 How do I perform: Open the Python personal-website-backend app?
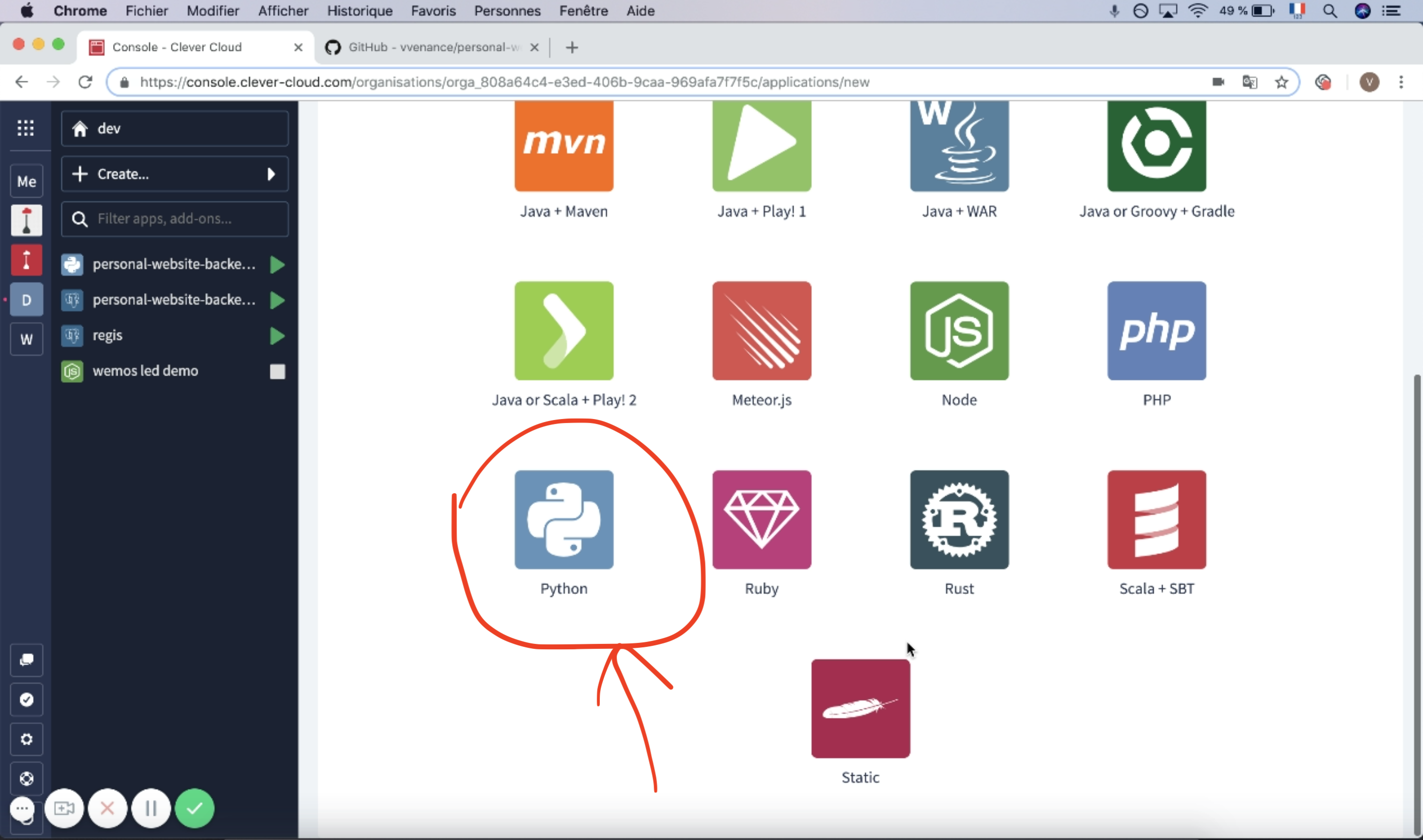[x=174, y=264]
